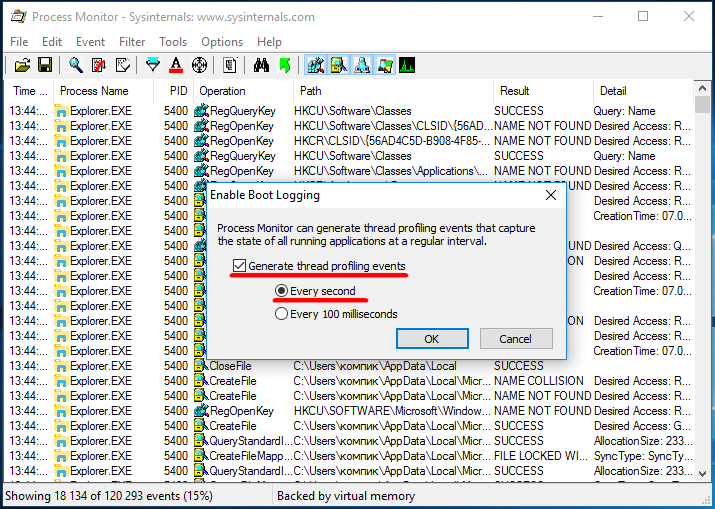The width and height of the screenshot is (715, 509).
Task: Click Desired Access: Q... detail cell
Action: click(x=642, y=246)
